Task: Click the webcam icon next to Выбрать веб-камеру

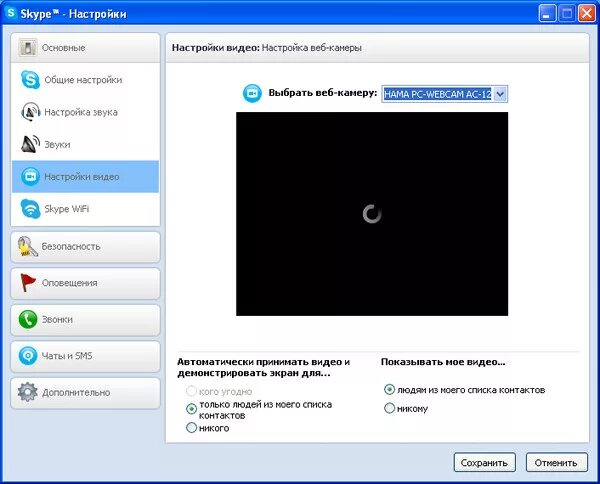Action: click(x=253, y=93)
